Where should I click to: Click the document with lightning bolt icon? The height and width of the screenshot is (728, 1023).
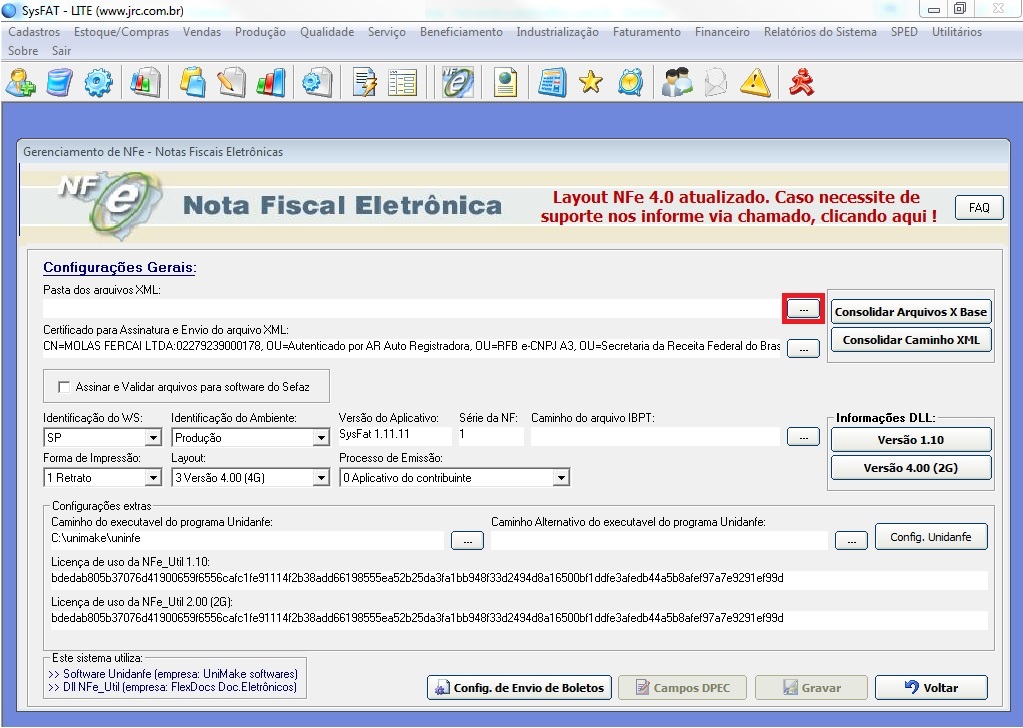(x=365, y=83)
